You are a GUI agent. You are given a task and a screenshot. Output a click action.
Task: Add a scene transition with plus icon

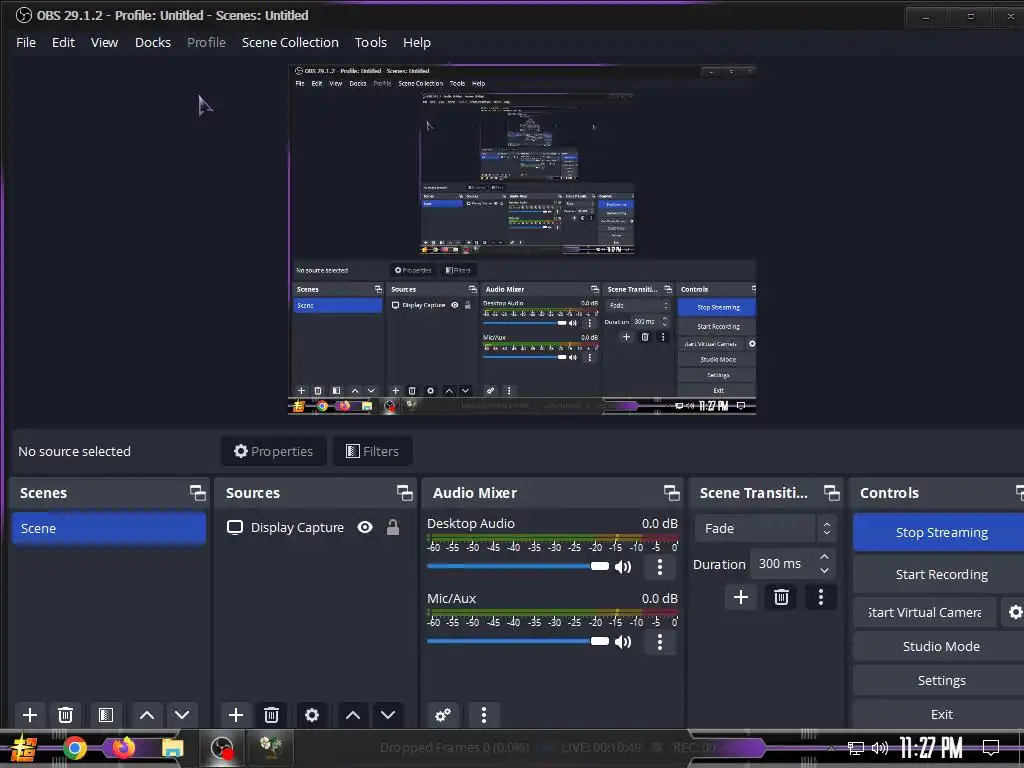tap(741, 597)
